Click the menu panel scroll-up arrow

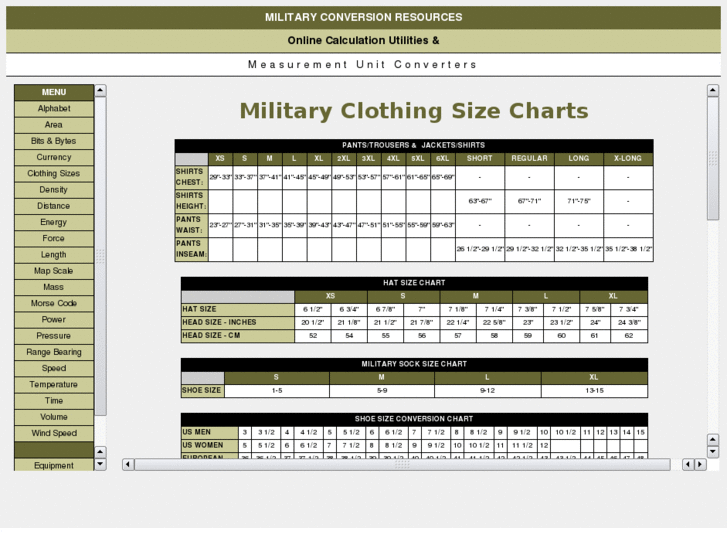[x=100, y=91]
